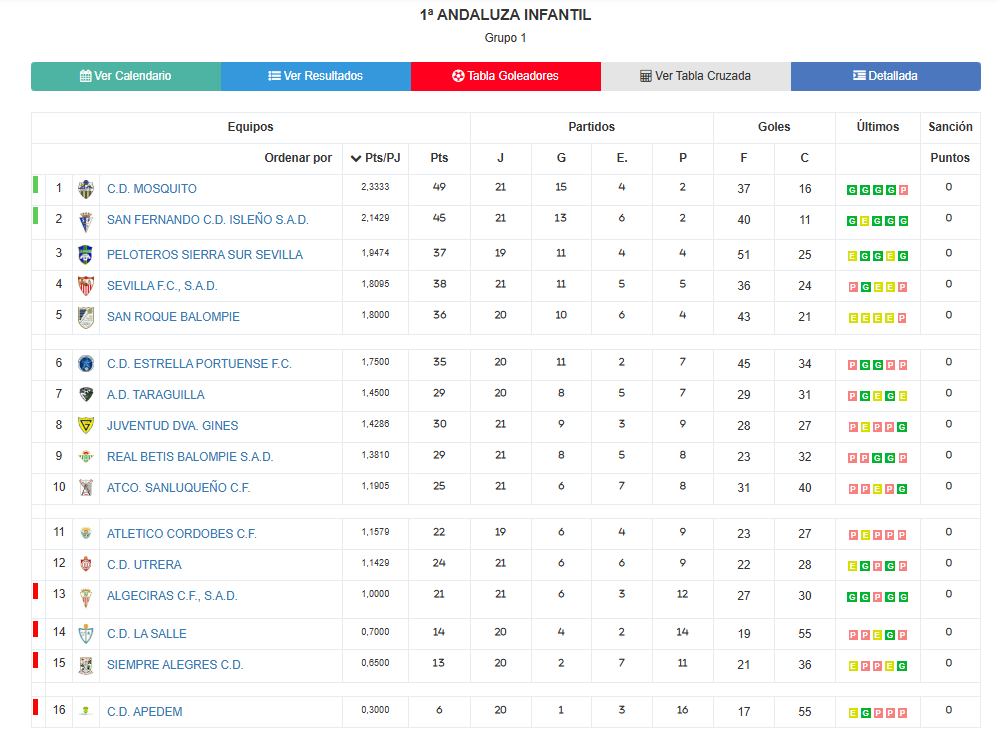997x731 pixels.
Task: Open Ver Tabla Cruzada tab
Action: 696,76
